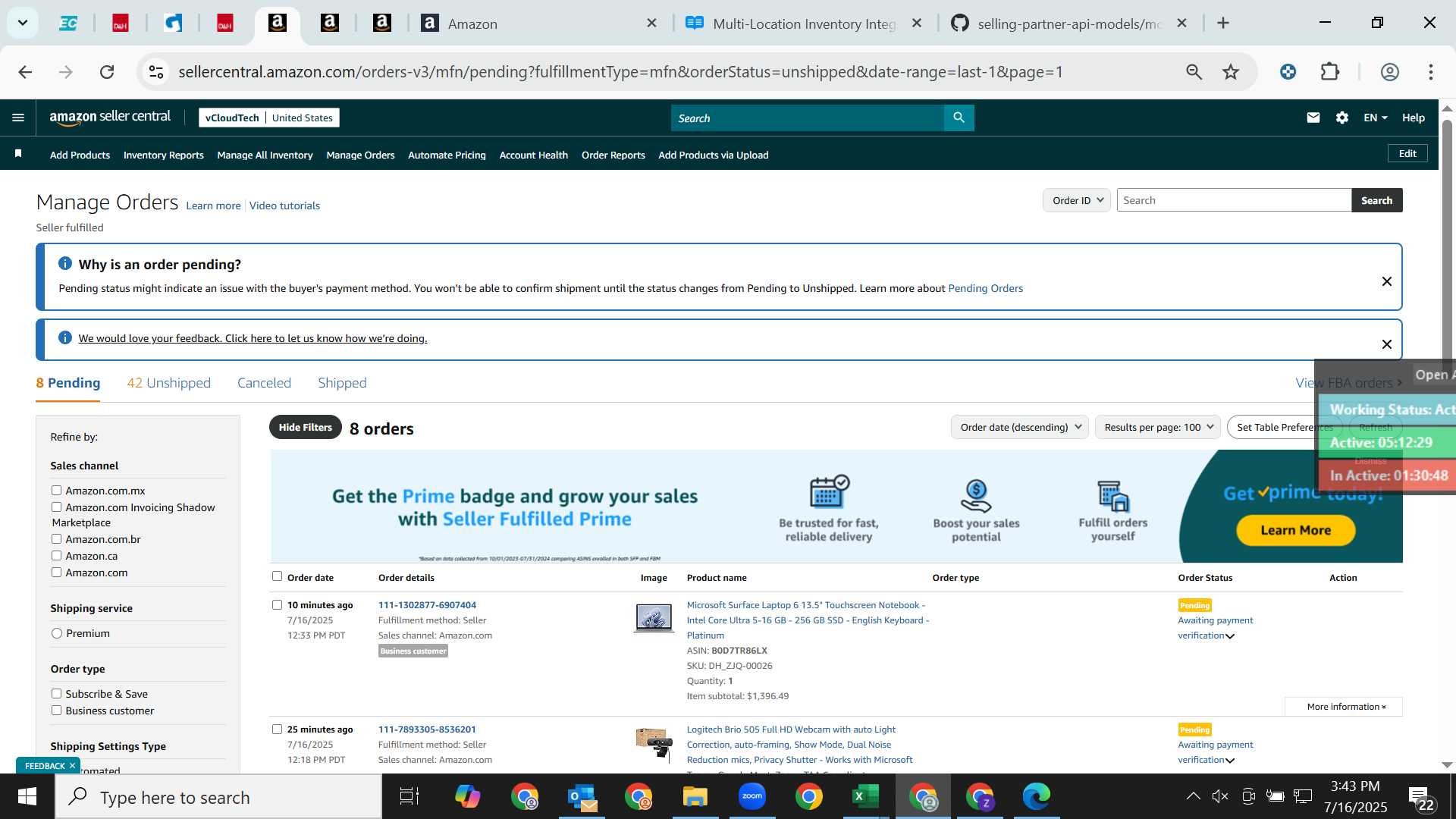Open the settings gear icon
This screenshot has width=1456, height=819.
click(1342, 118)
